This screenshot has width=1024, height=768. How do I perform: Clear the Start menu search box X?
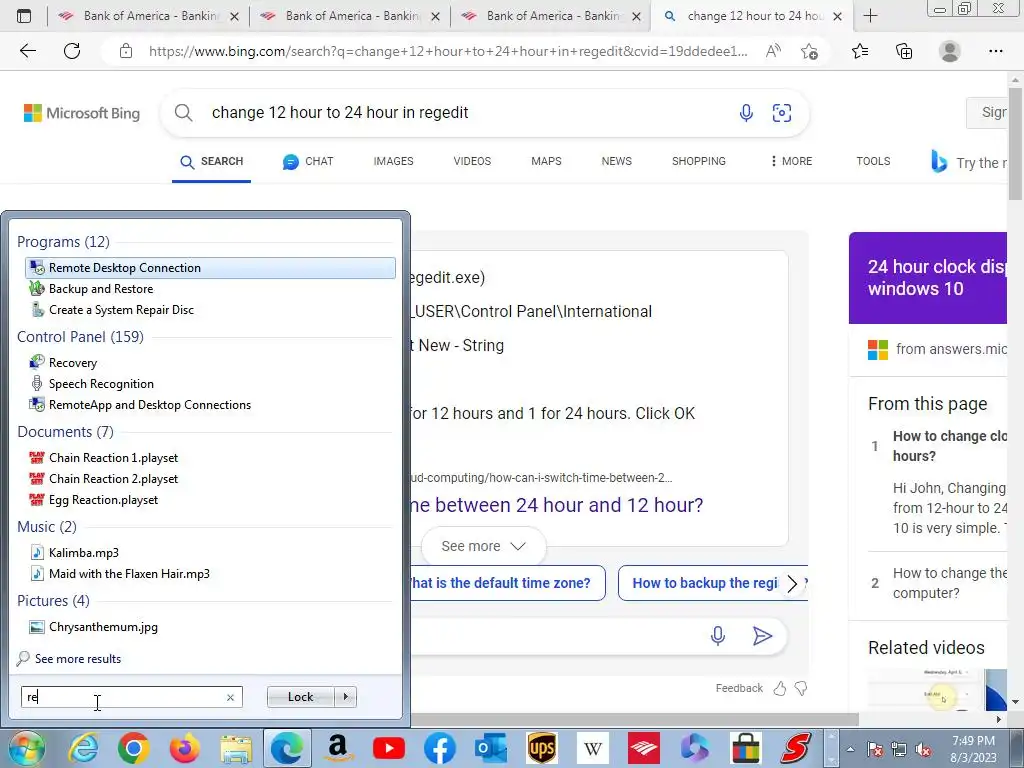pos(230,697)
